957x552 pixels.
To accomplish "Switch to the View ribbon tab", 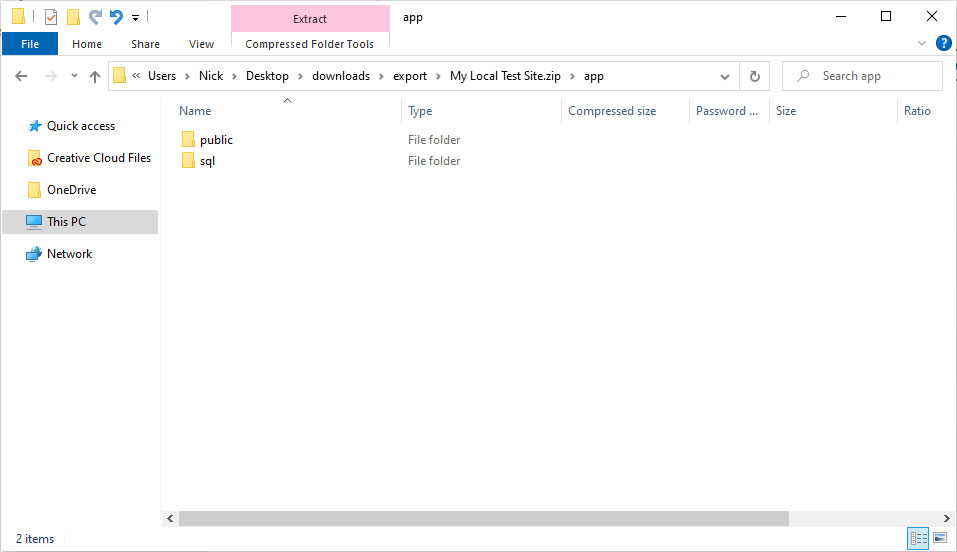I will click(201, 44).
